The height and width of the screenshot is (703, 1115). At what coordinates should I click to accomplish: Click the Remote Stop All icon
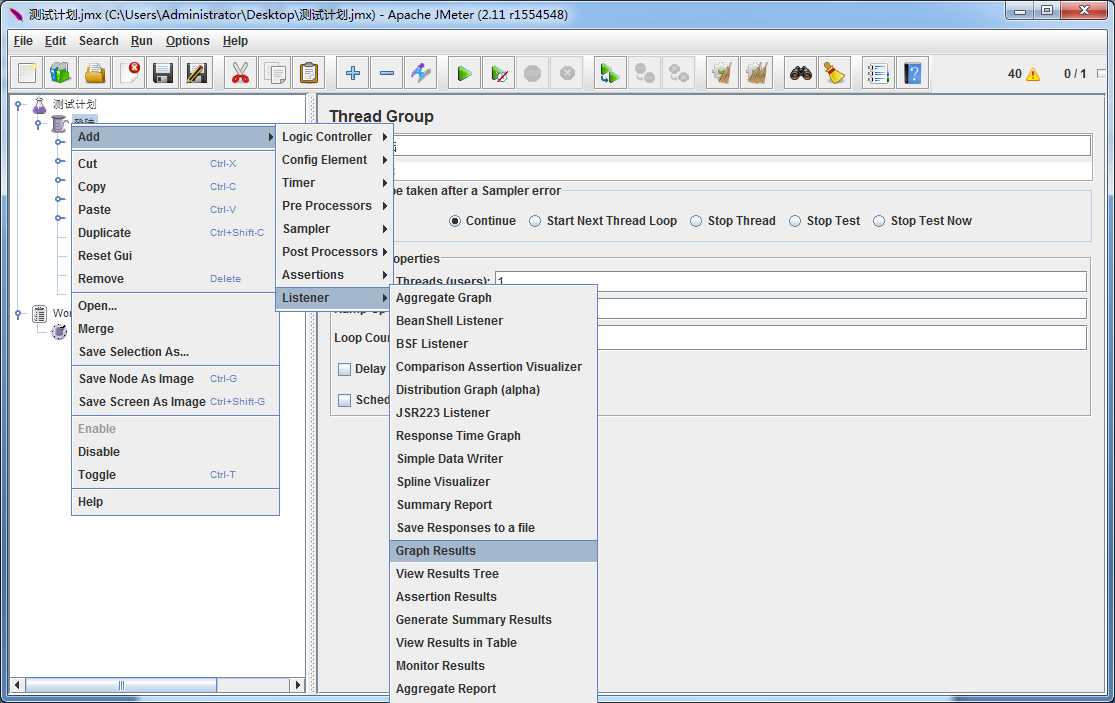[644, 73]
